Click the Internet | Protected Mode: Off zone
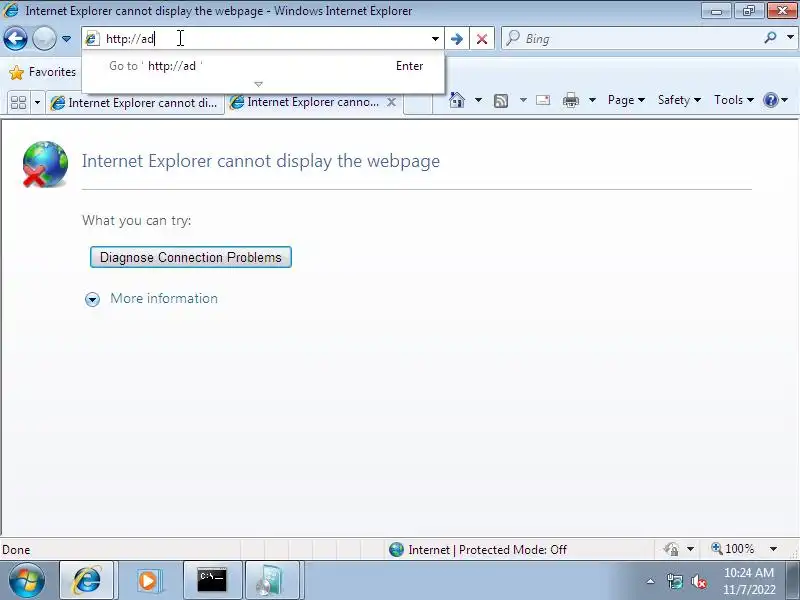 coord(478,549)
